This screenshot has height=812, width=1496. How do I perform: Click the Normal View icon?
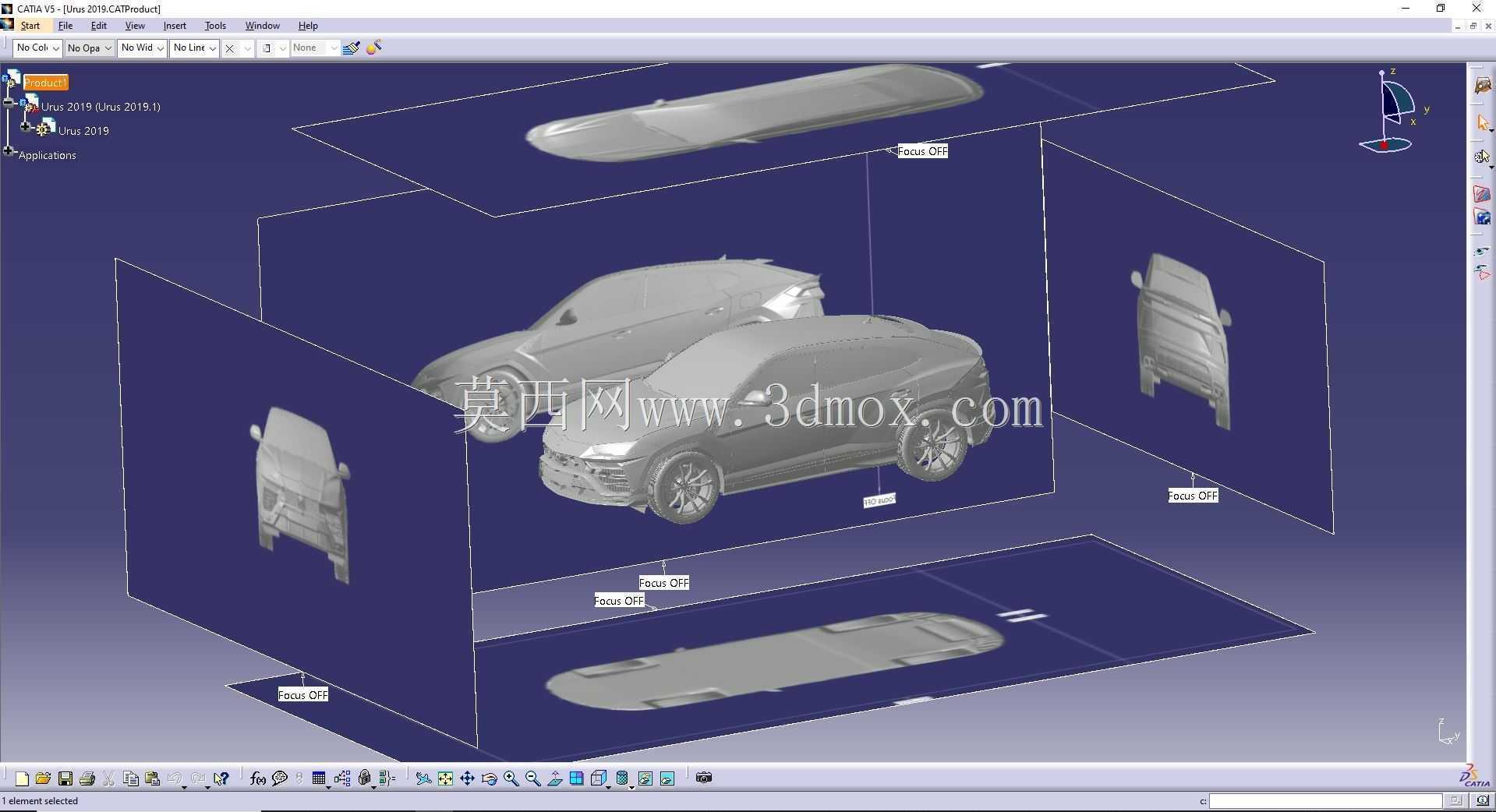[555, 778]
